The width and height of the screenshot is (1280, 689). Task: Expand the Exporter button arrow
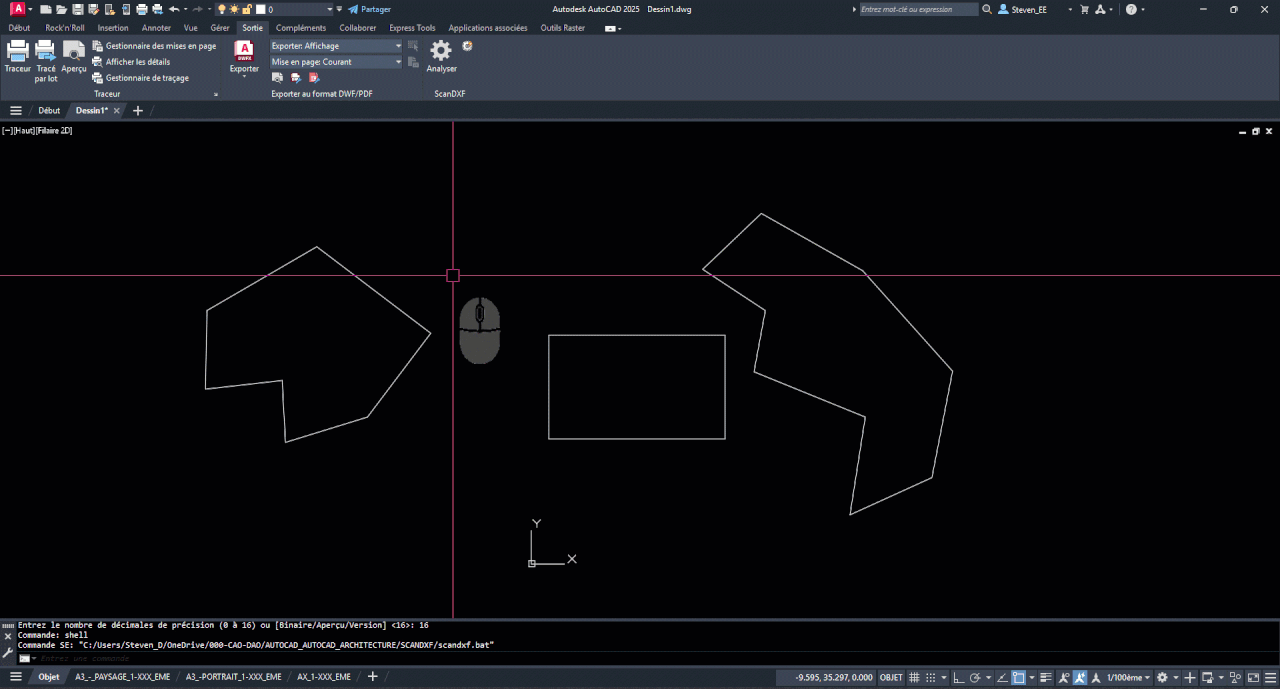244,77
